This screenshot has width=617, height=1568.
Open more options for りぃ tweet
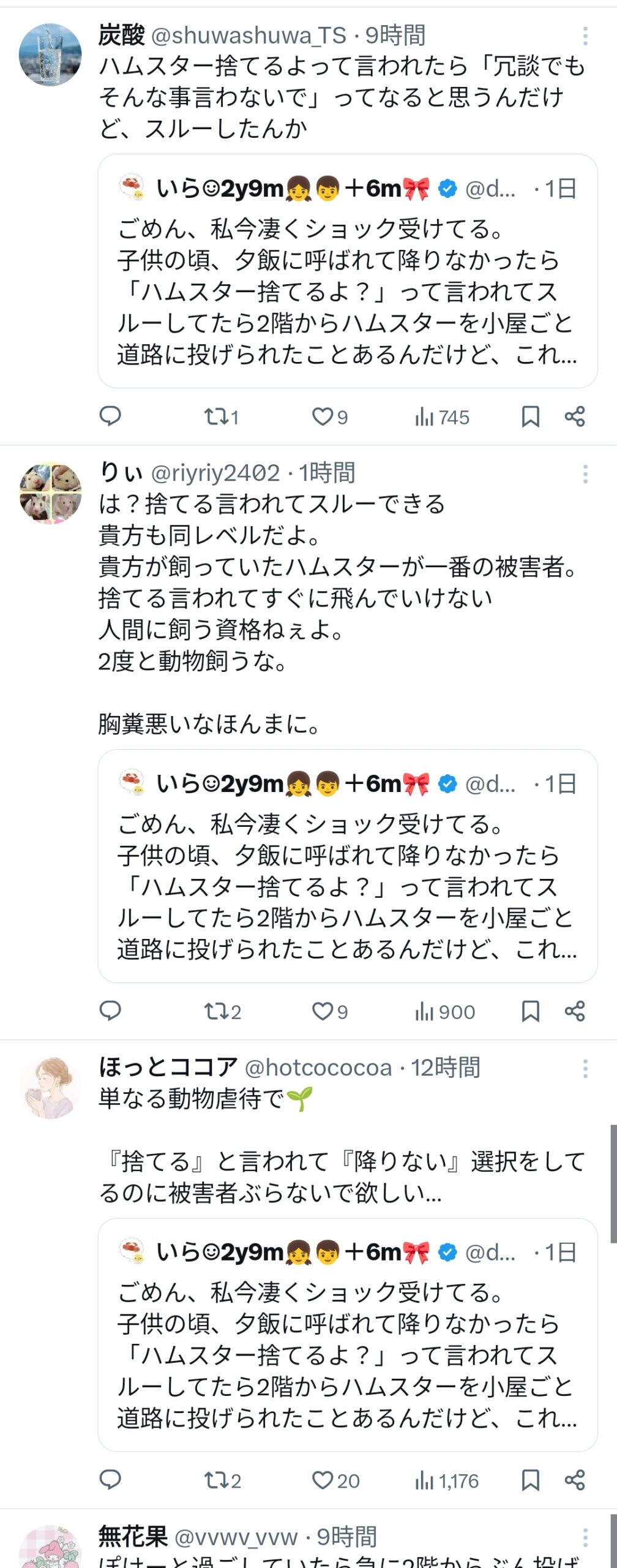585,473
